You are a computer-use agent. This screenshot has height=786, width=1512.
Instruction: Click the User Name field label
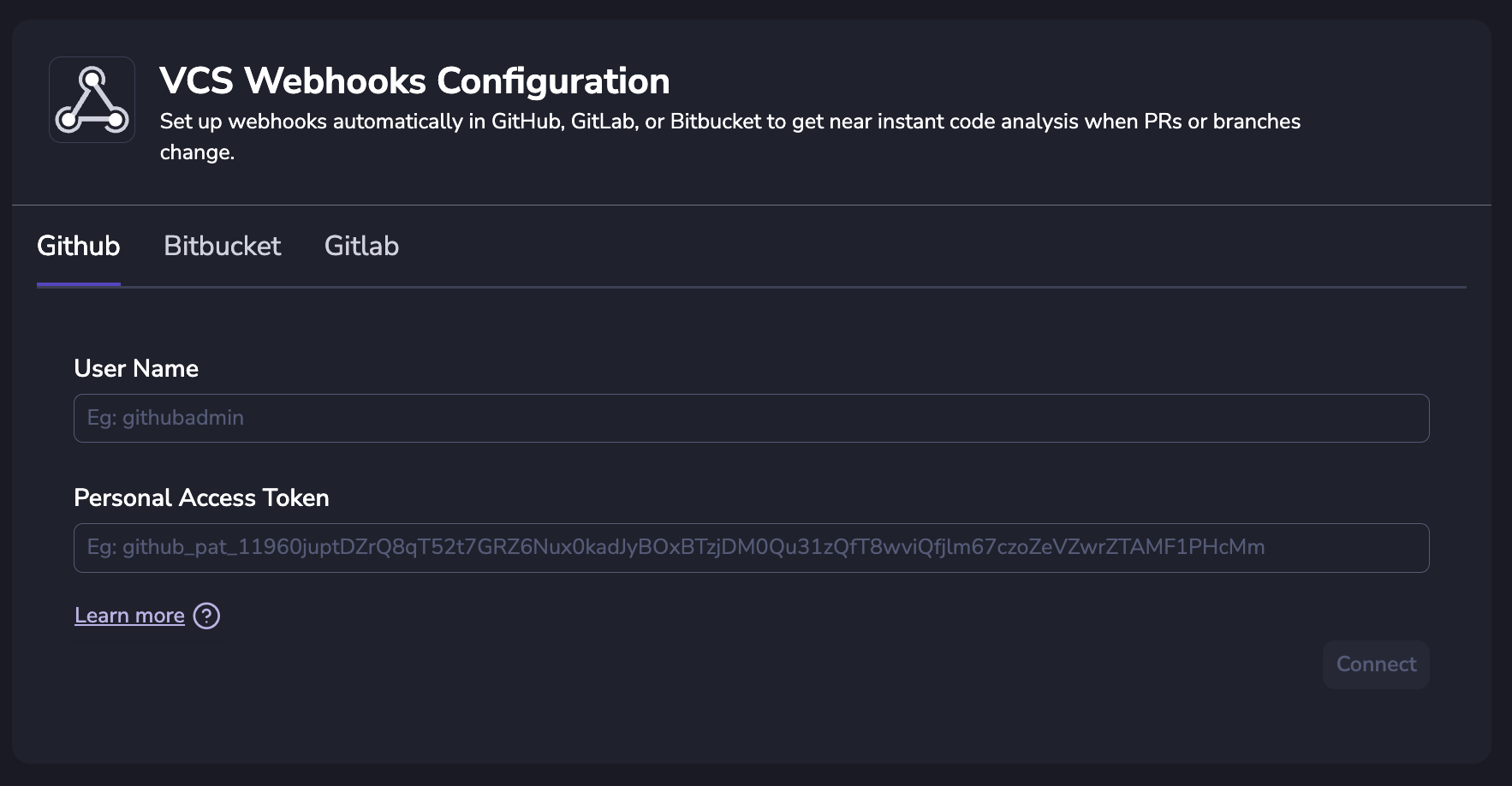(136, 368)
